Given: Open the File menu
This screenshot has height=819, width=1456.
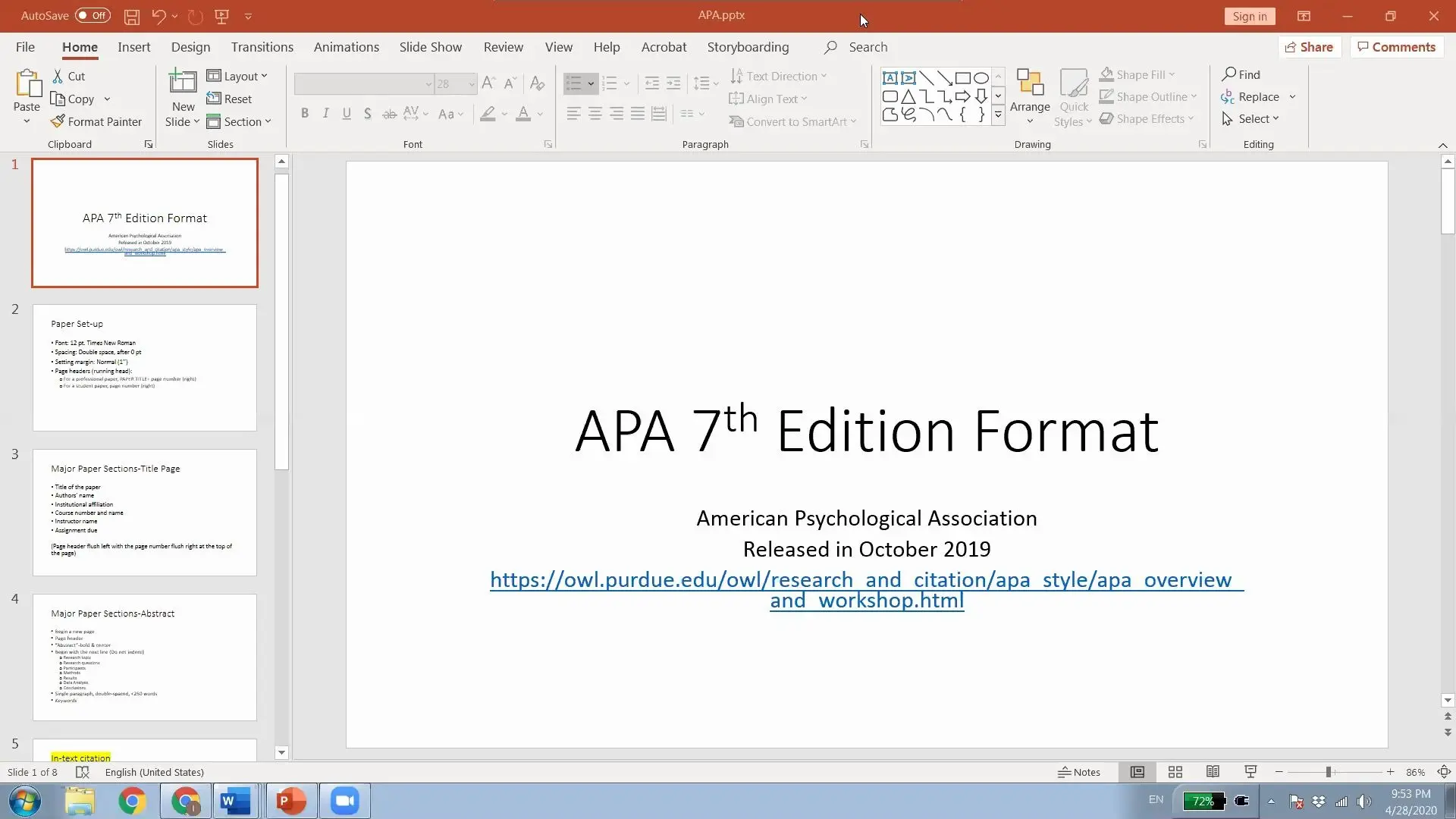Looking at the screenshot, I should [25, 47].
